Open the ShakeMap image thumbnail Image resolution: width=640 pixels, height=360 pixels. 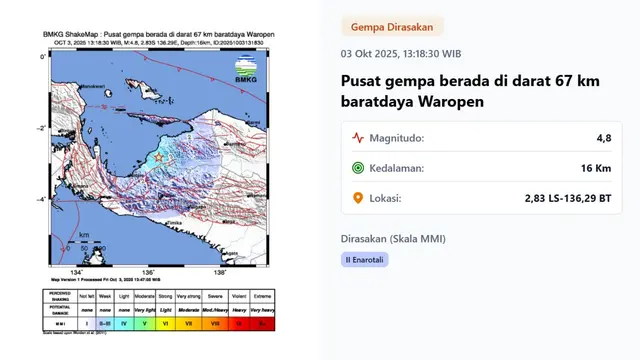159,183
